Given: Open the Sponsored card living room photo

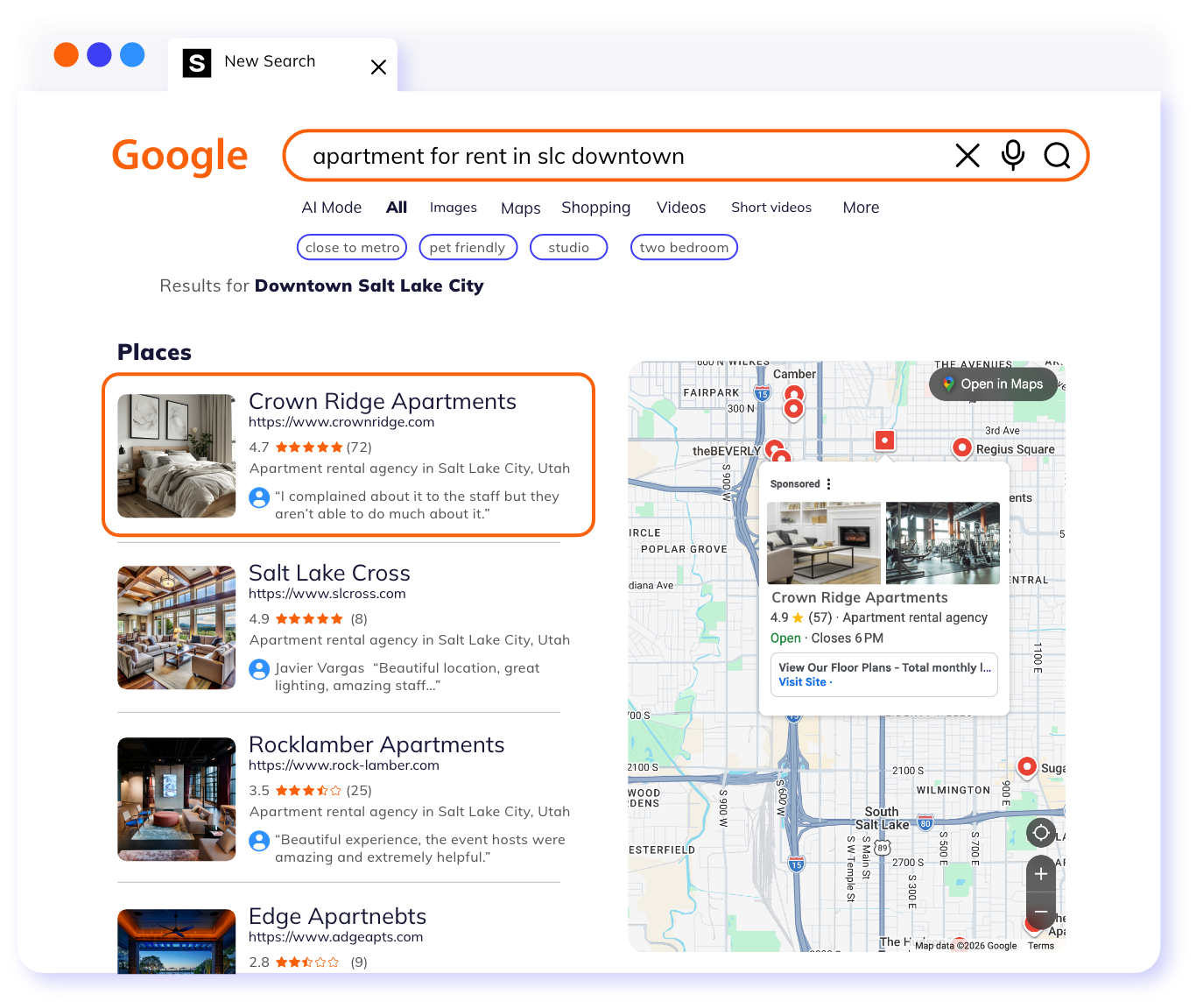Looking at the screenshot, I should click(x=824, y=543).
